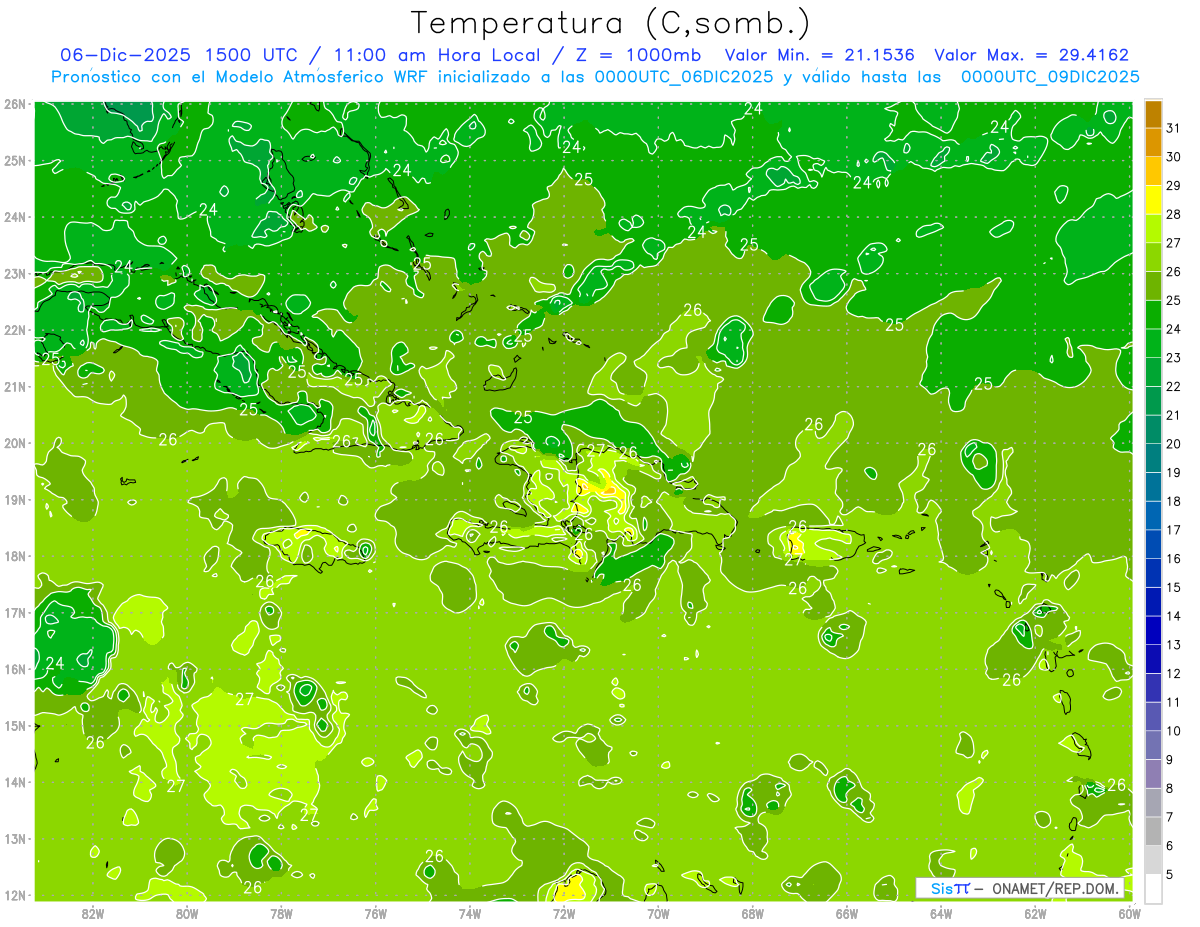Image resolution: width=1200 pixels, height=927 pixels.
Task: Click the 68W longitude axis label
Action: pos(753,913)
